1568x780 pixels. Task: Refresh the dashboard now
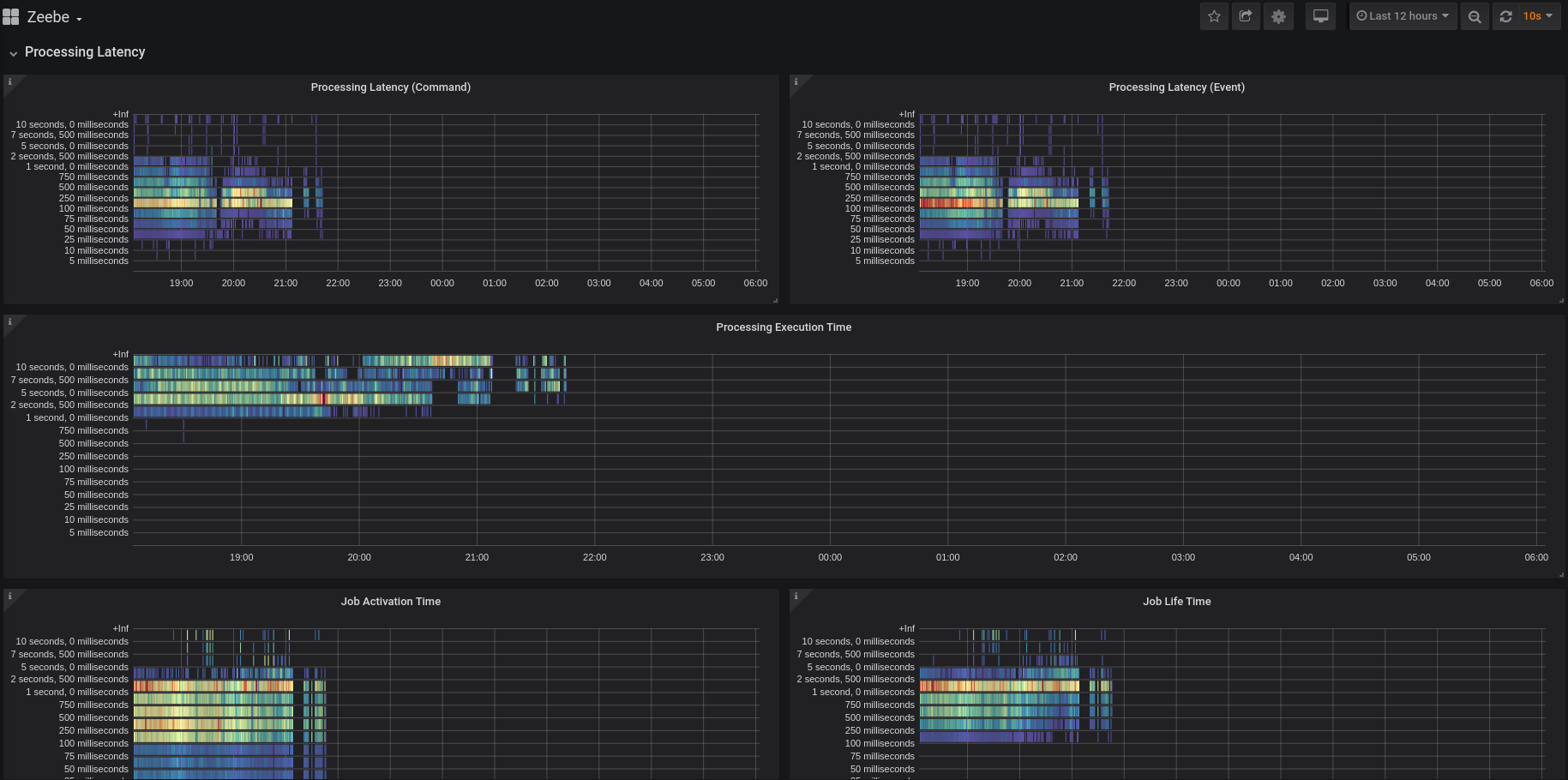(1505, 16)
